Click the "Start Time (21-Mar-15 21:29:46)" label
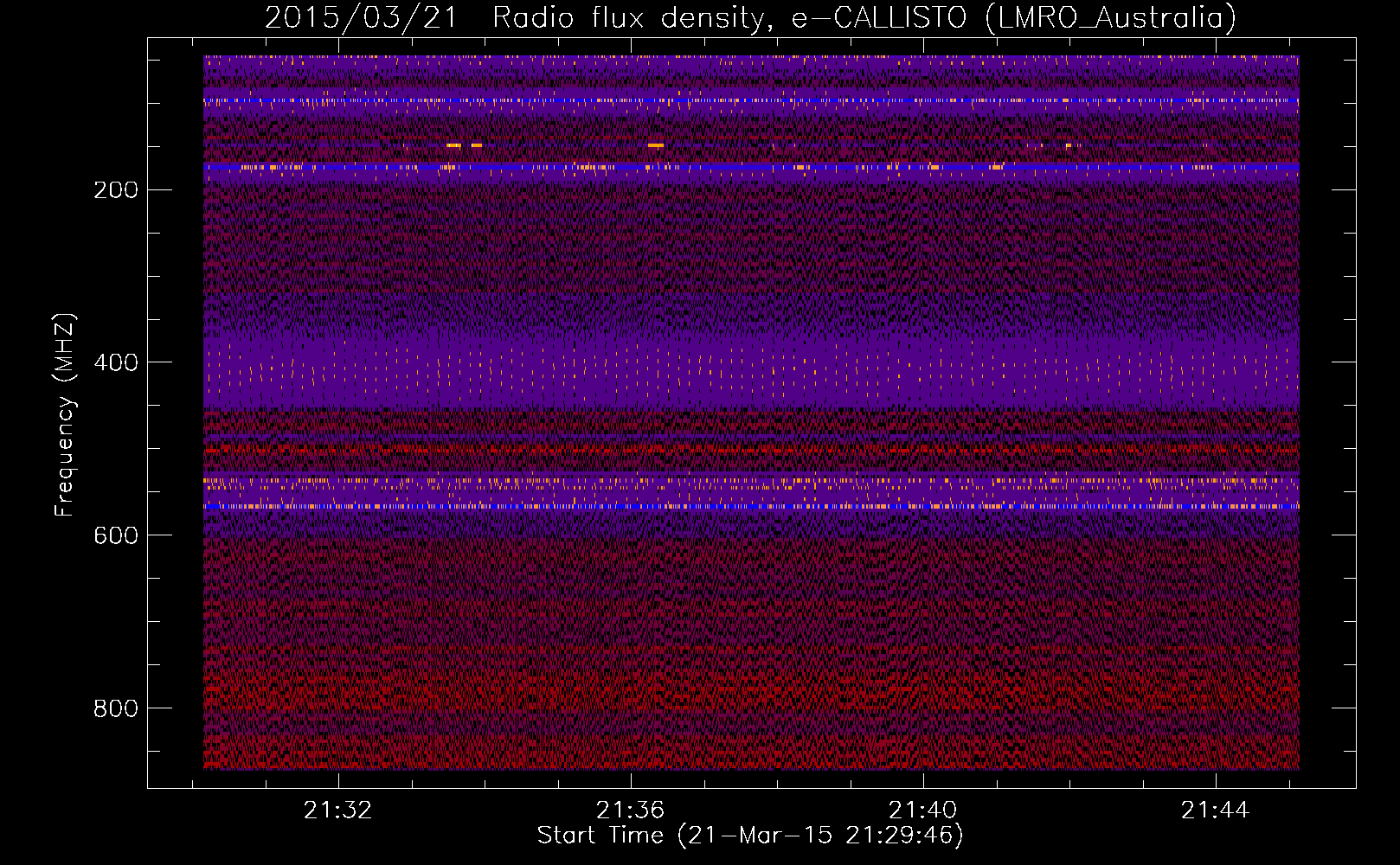The width and height of the screenshot is (1400, 865). pyautogui.click(x=750, y=836)
